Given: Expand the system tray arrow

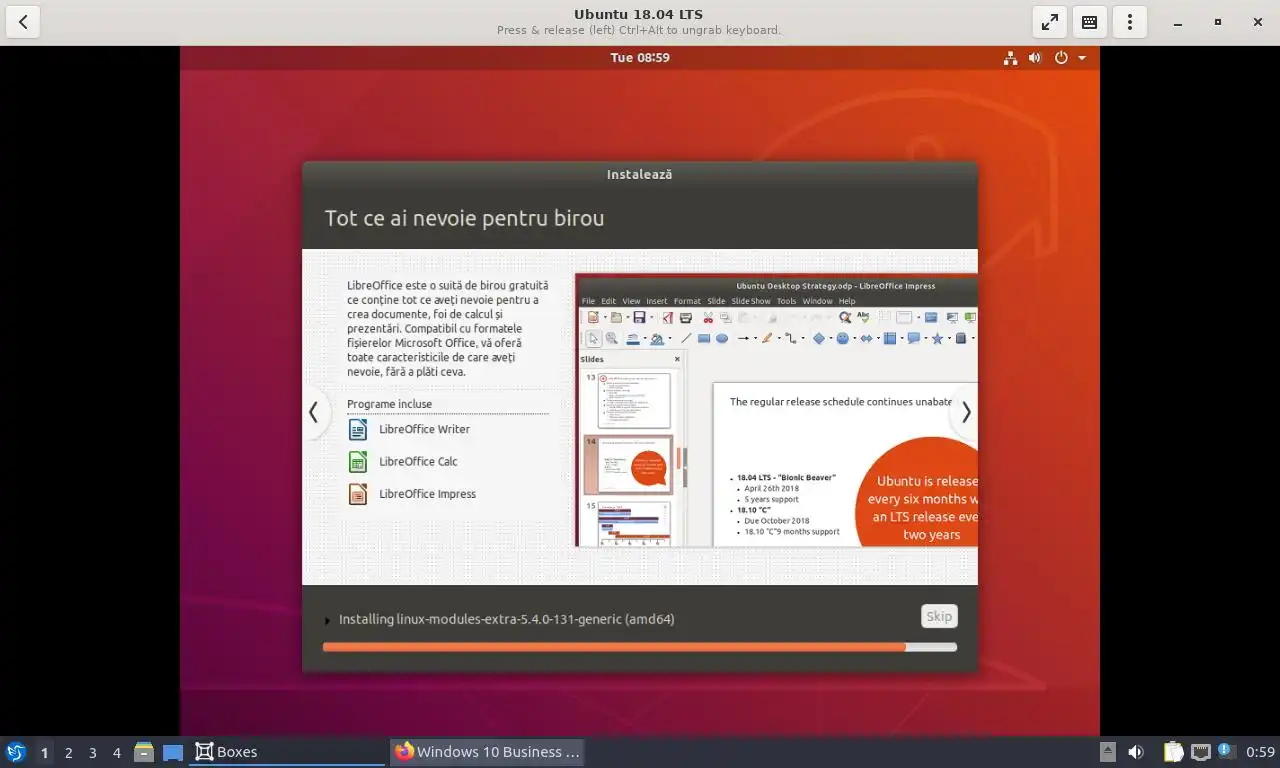Looking at the screenshot, I should coord(1108,752).
